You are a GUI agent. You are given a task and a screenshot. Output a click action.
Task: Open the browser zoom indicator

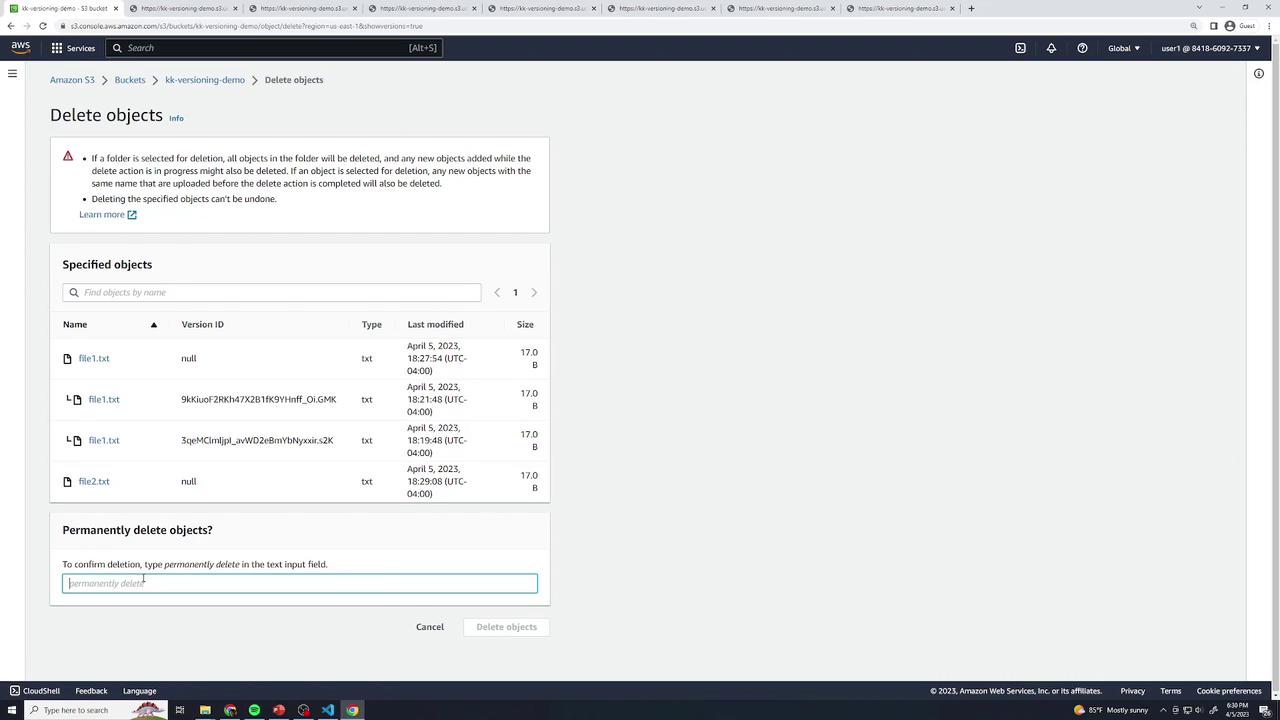pos(1194,26)
